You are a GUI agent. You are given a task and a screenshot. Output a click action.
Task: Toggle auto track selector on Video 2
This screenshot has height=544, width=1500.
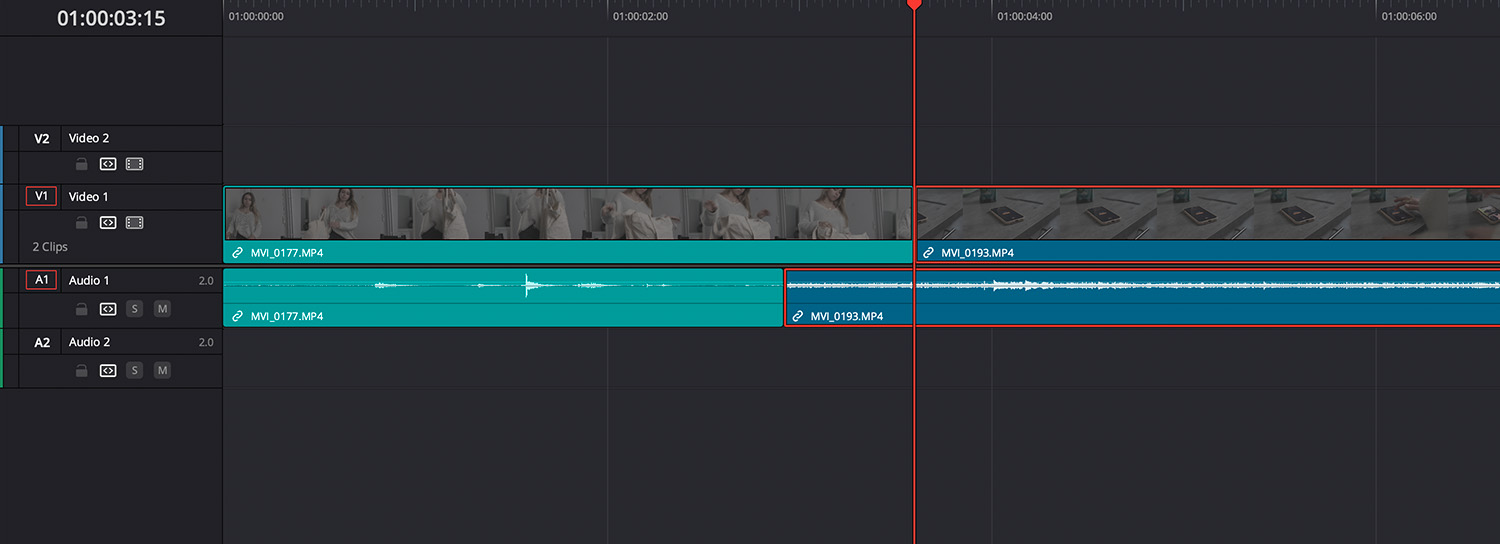pos(108,164)
